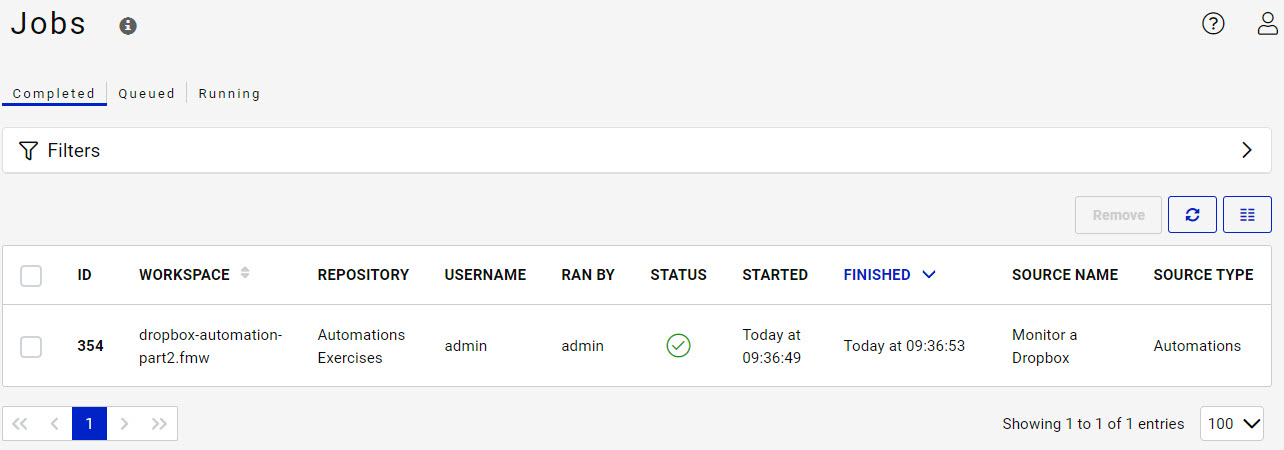Image resolution: width=1284 pixels, height=450 pixels.
Task: Sort by Ran By column header
Action: (588, 275)
